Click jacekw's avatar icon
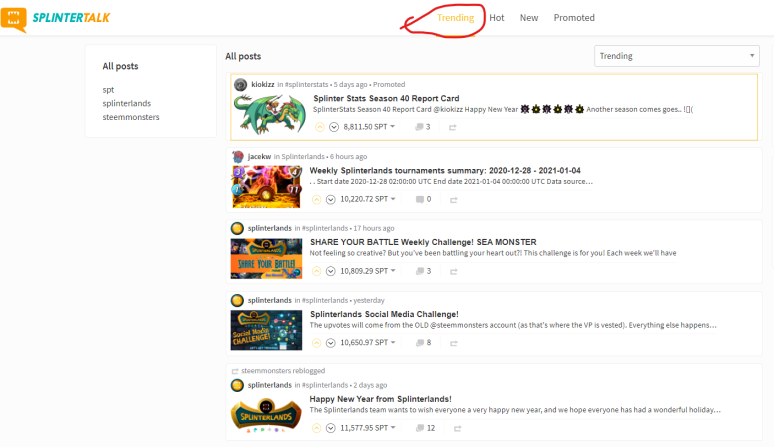 pos(238,156)
